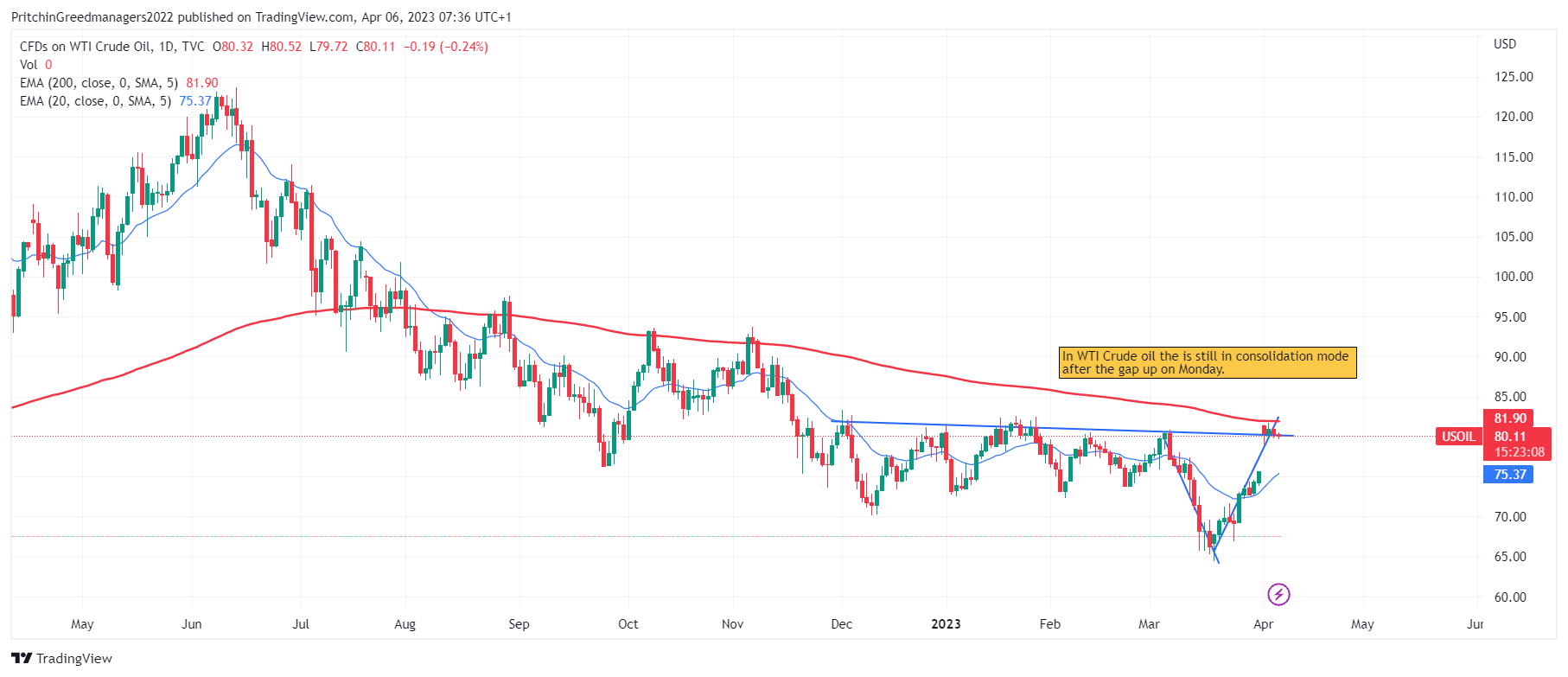
Task: Click the 125.00 price axis label
Action: click(1514, 77)
